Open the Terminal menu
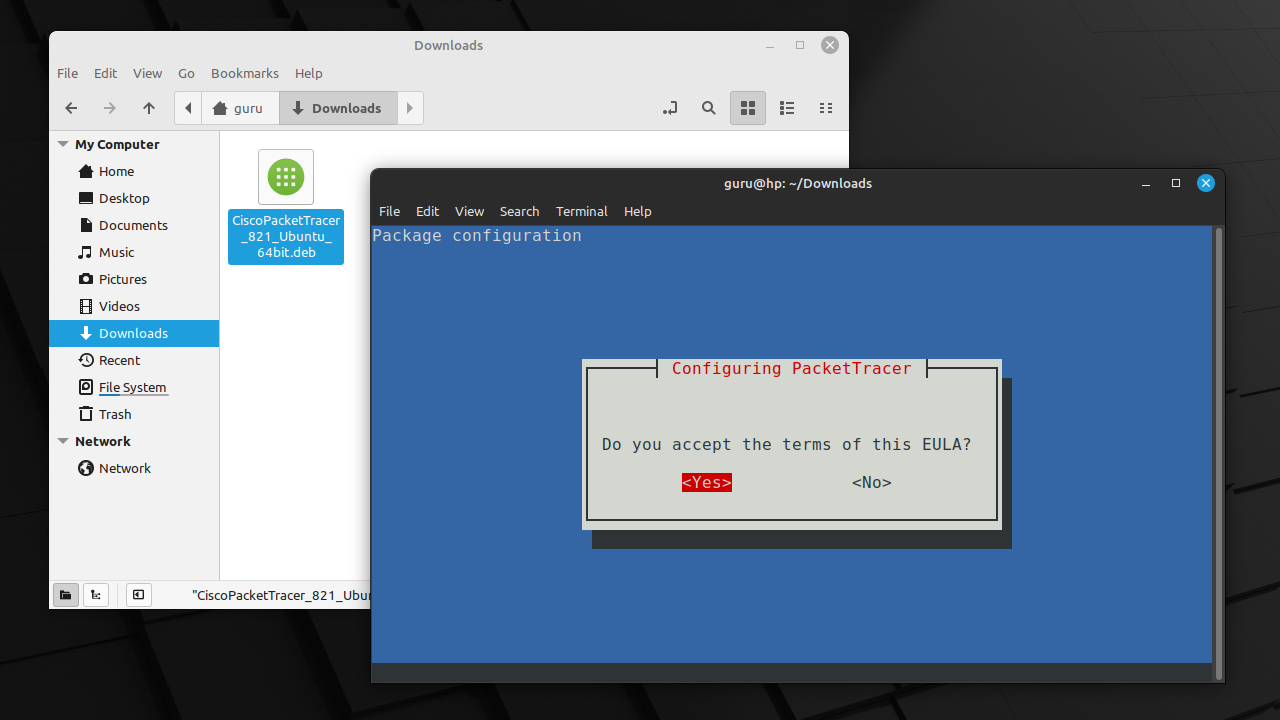 coord(582,211)
